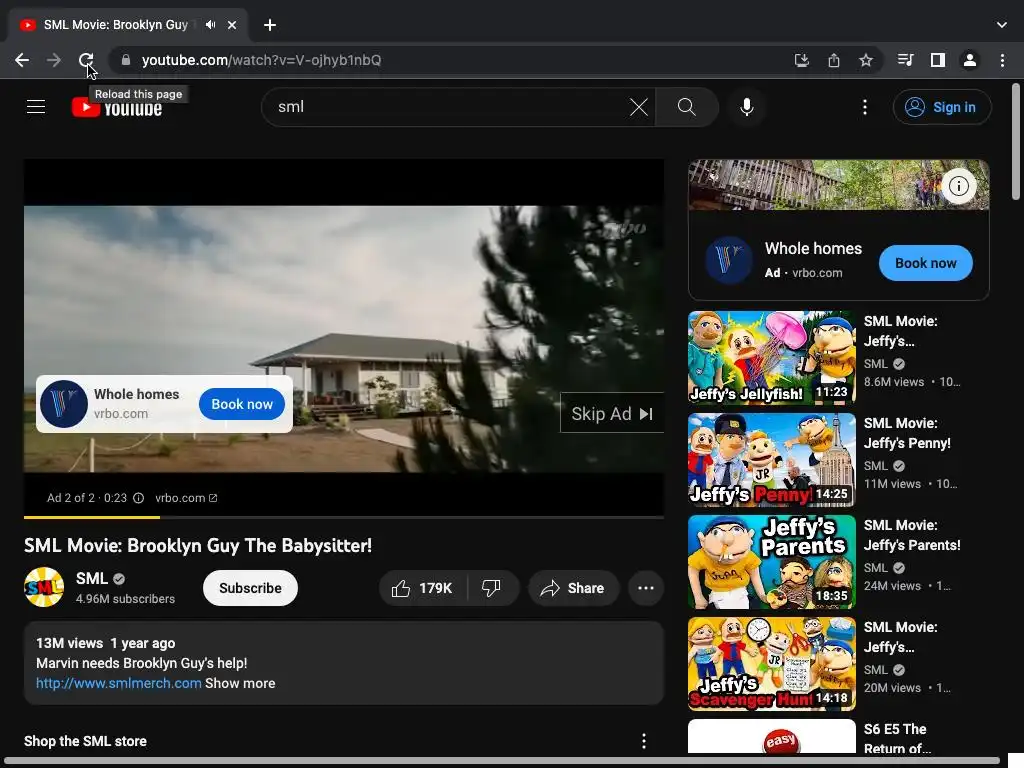Click the search field containing sml
1024x768 pixels.
[451, 106]
